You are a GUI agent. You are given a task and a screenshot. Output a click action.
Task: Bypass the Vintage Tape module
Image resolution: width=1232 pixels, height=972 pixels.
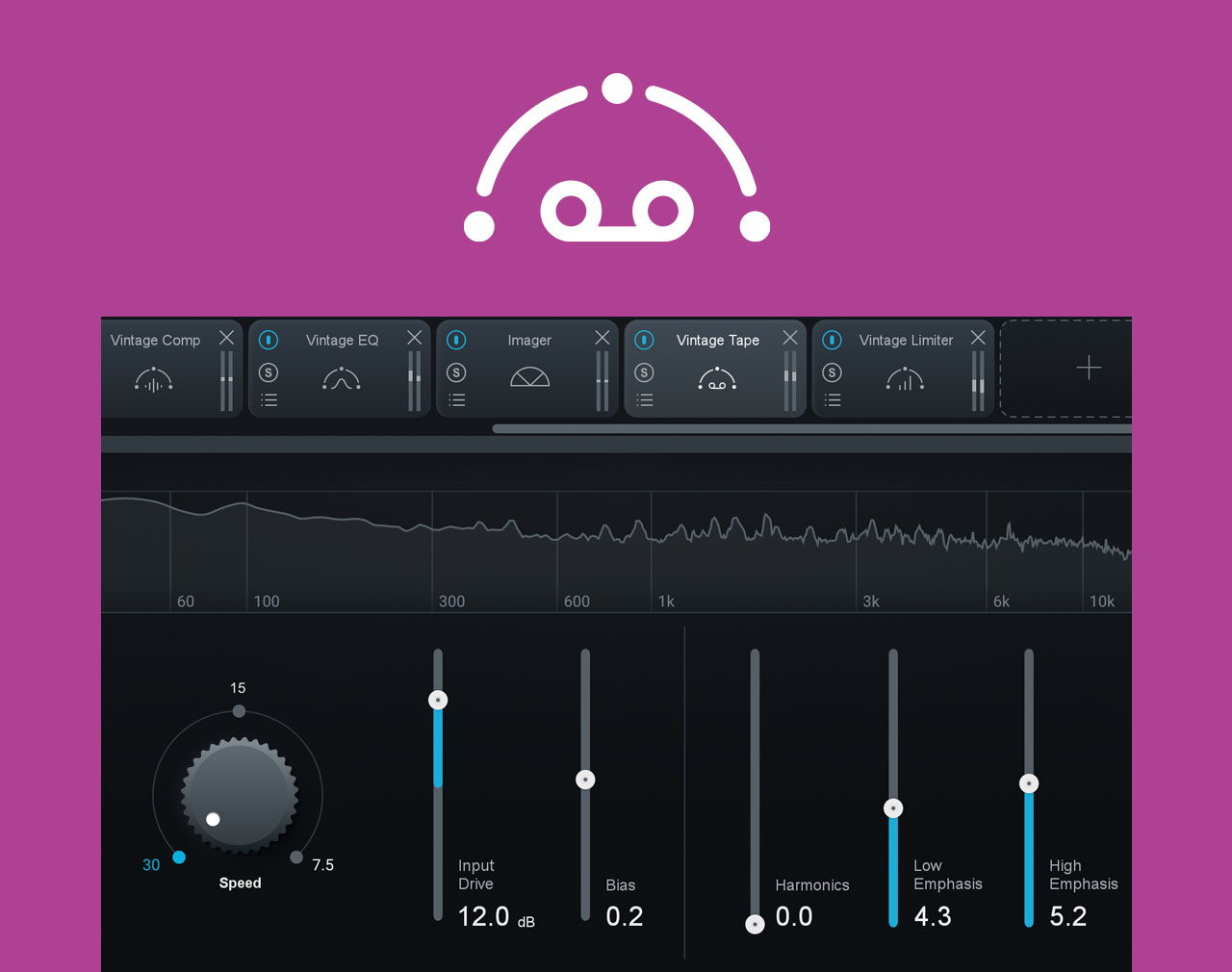(644, 340)
